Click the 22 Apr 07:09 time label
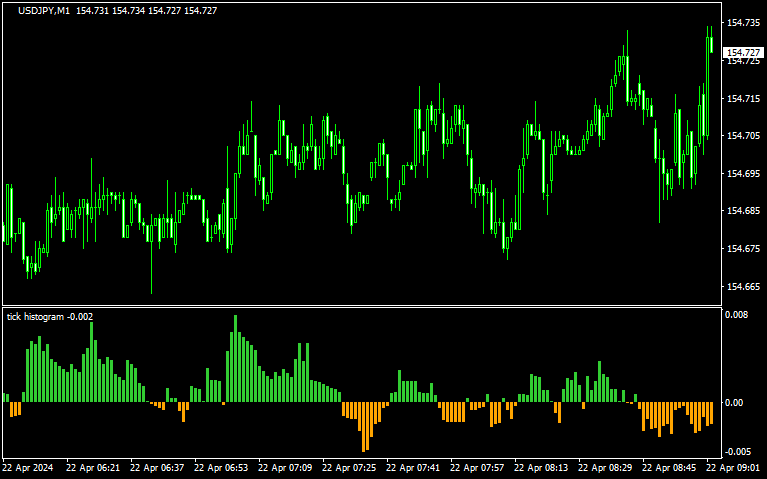The image size is (767, 479). (285, 467)
